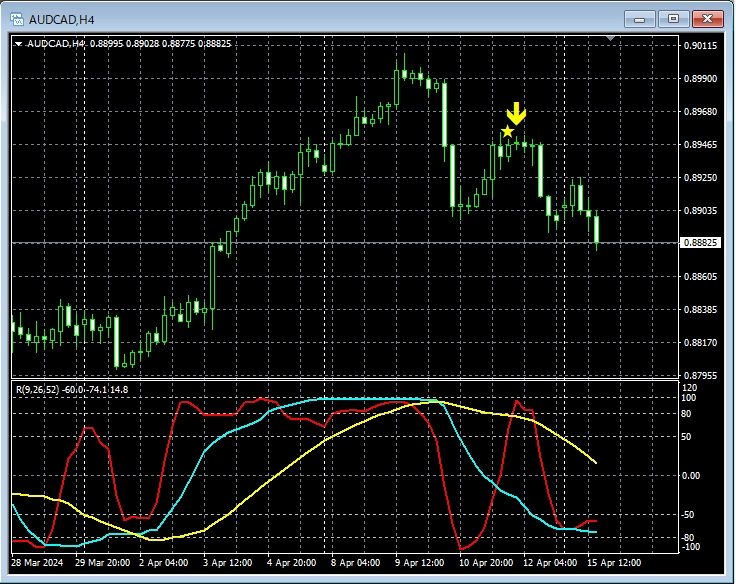Click the 28 Mar 2024 date label

(38, 562)
